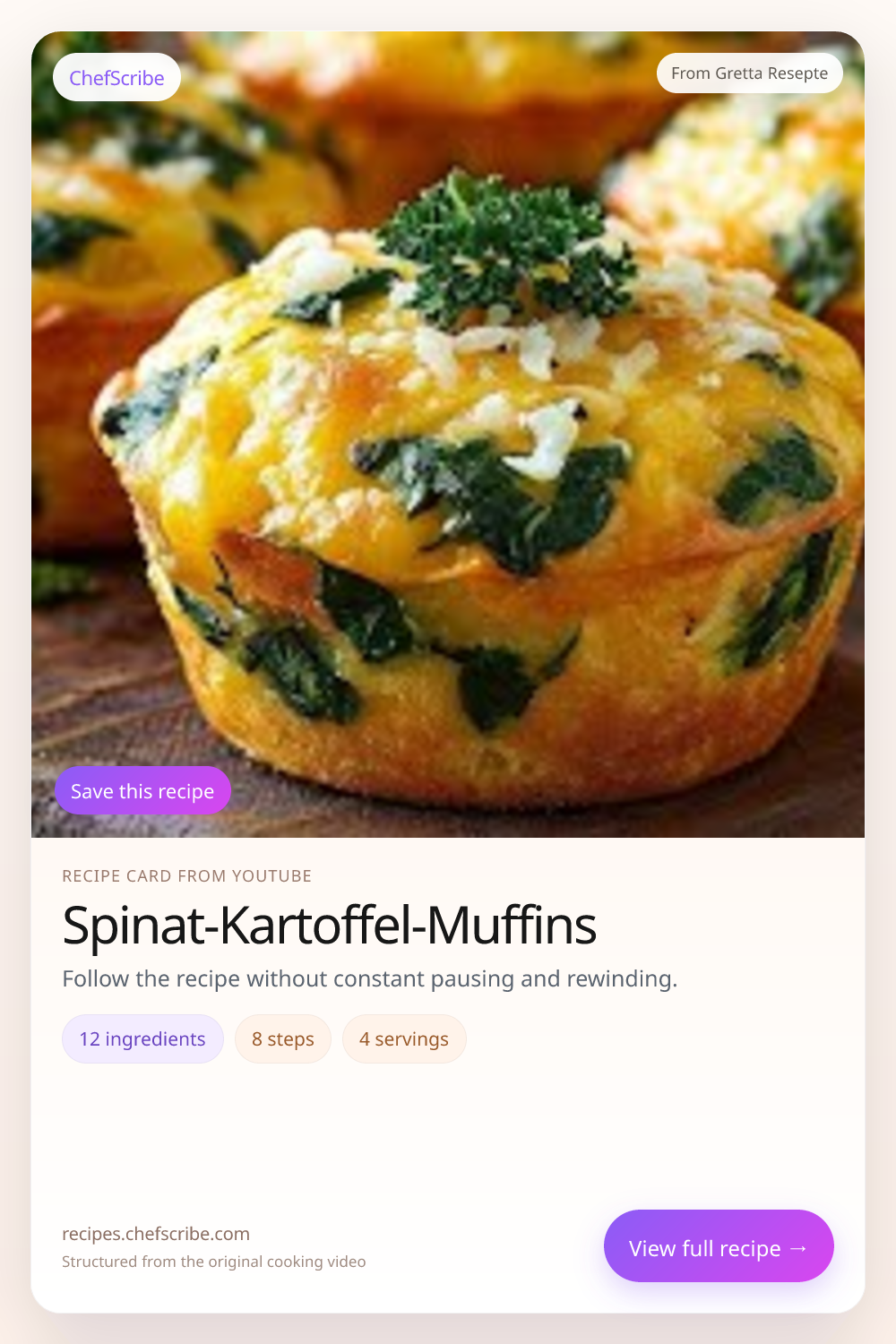Click the ChefScribe logo badge
This screenshot has width=896, height=1344.
click(116, 78)
